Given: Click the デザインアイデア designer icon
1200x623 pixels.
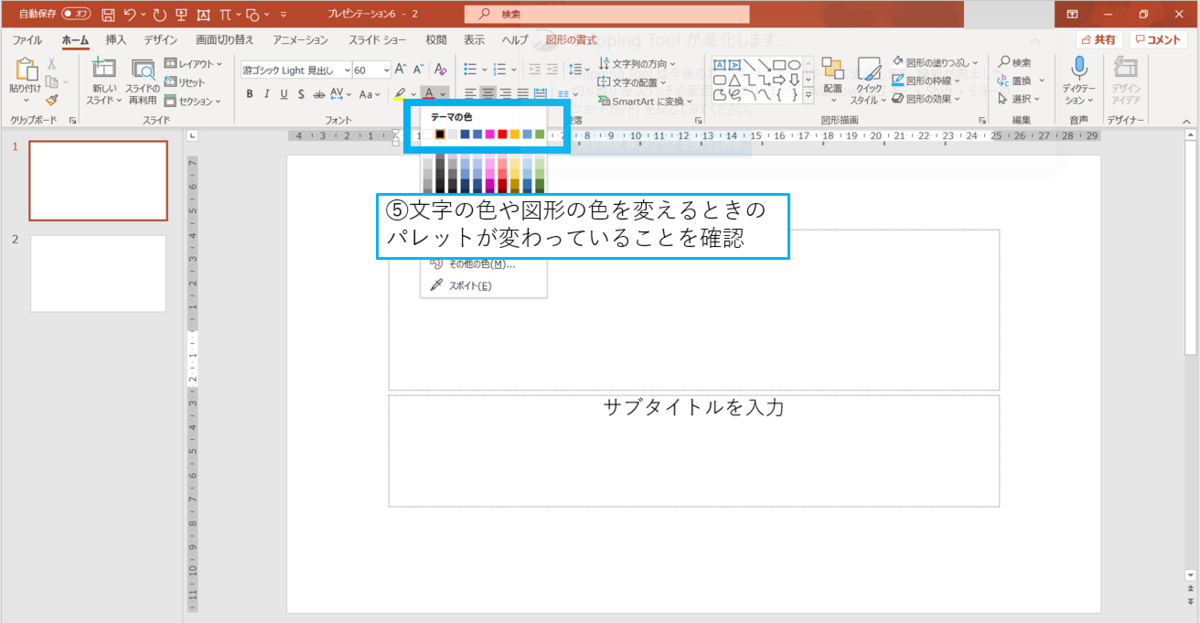Looking at the screenshot, I should [1126, 68].
